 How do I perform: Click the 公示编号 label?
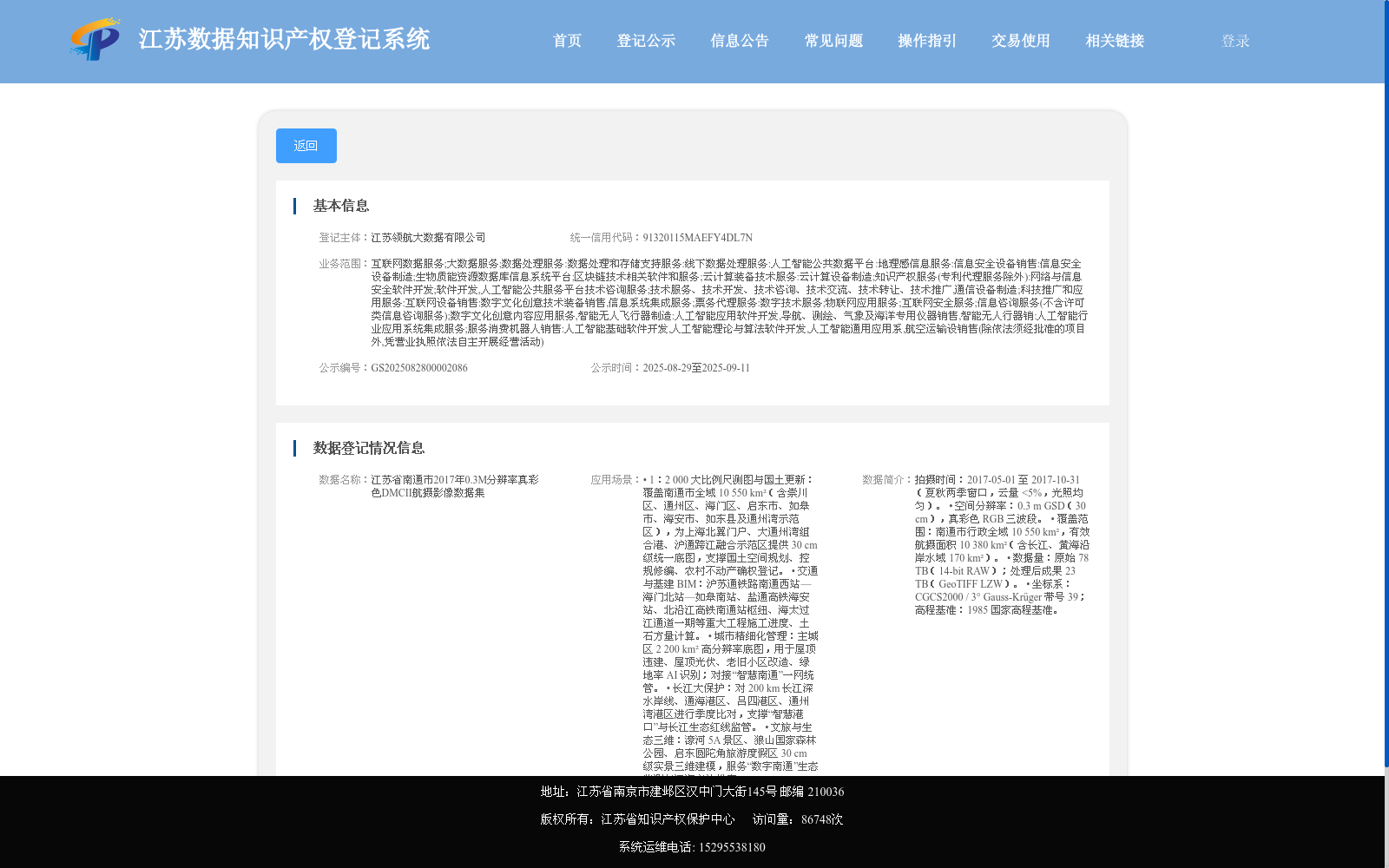coord(345,368)
